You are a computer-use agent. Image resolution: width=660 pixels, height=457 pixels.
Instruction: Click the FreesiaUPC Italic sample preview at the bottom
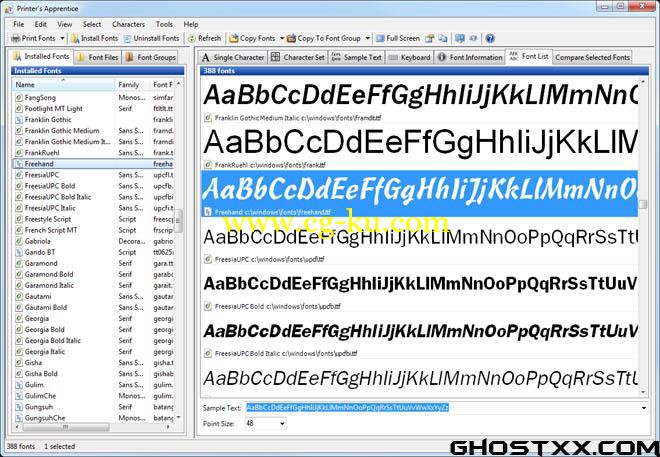click(419, 379)
